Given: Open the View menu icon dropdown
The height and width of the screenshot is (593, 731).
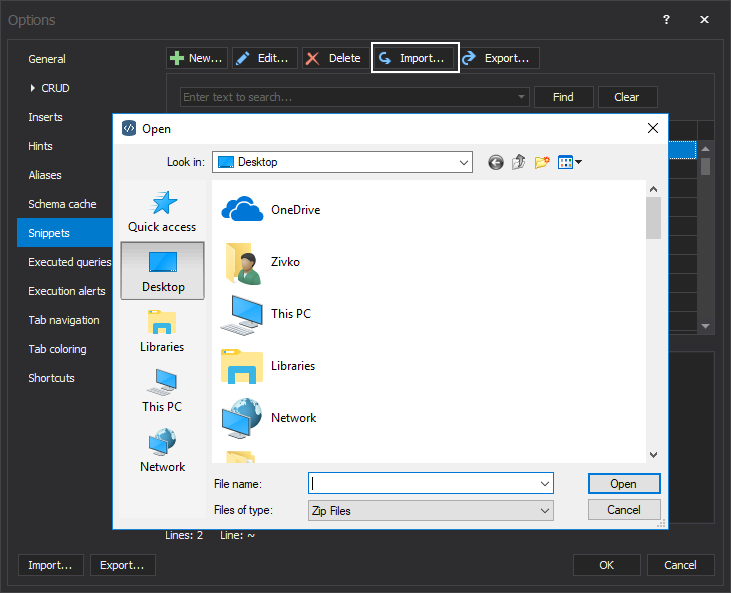Looking at the screenshot, I should (x=570, y=162).
